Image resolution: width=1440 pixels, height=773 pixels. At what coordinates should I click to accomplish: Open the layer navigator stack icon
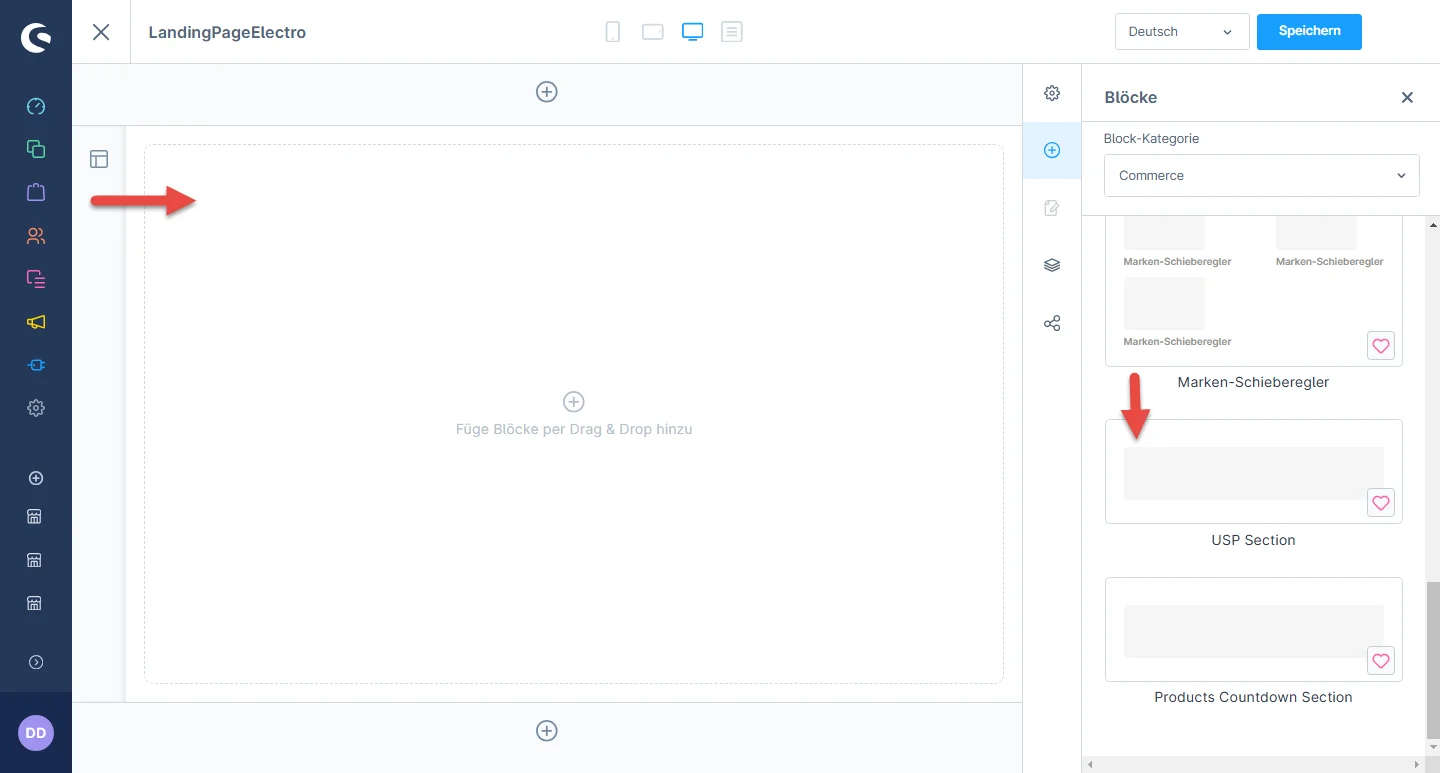[1052, 266]
